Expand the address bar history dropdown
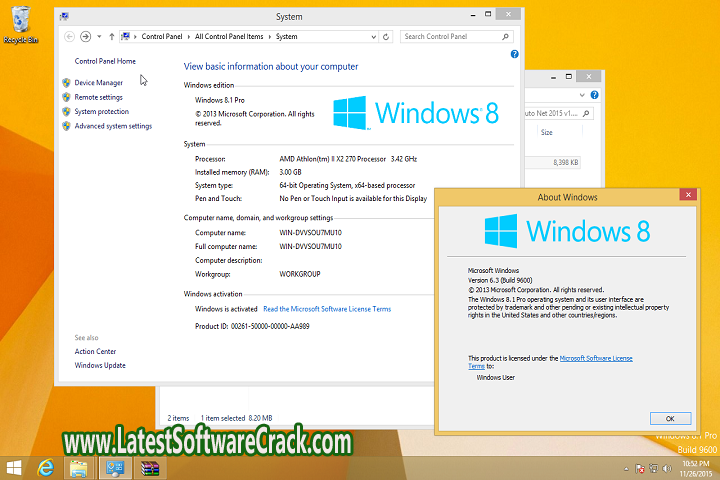 click(373, 37)
